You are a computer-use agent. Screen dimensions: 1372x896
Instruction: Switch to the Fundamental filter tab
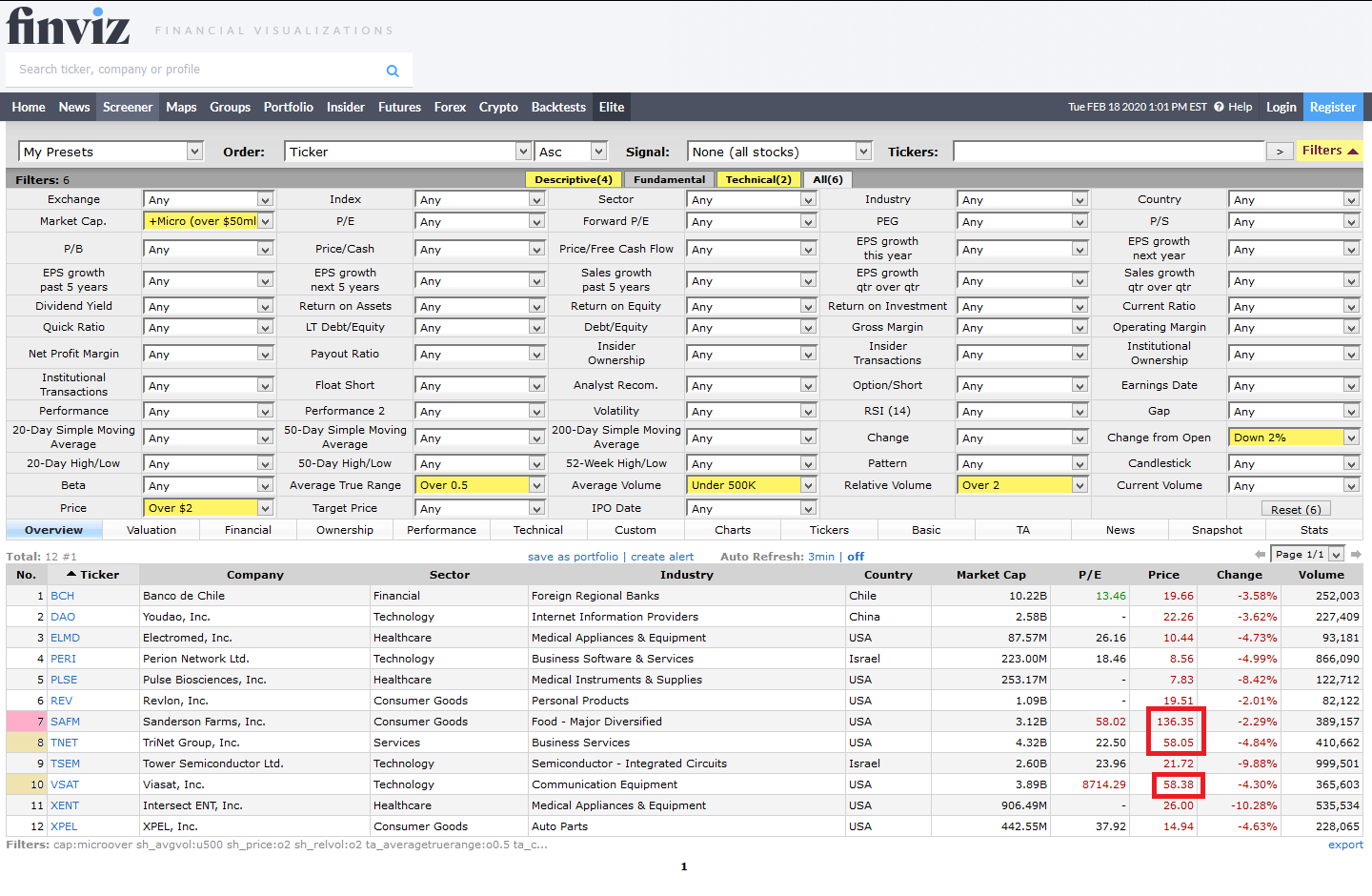click(670, 179)
